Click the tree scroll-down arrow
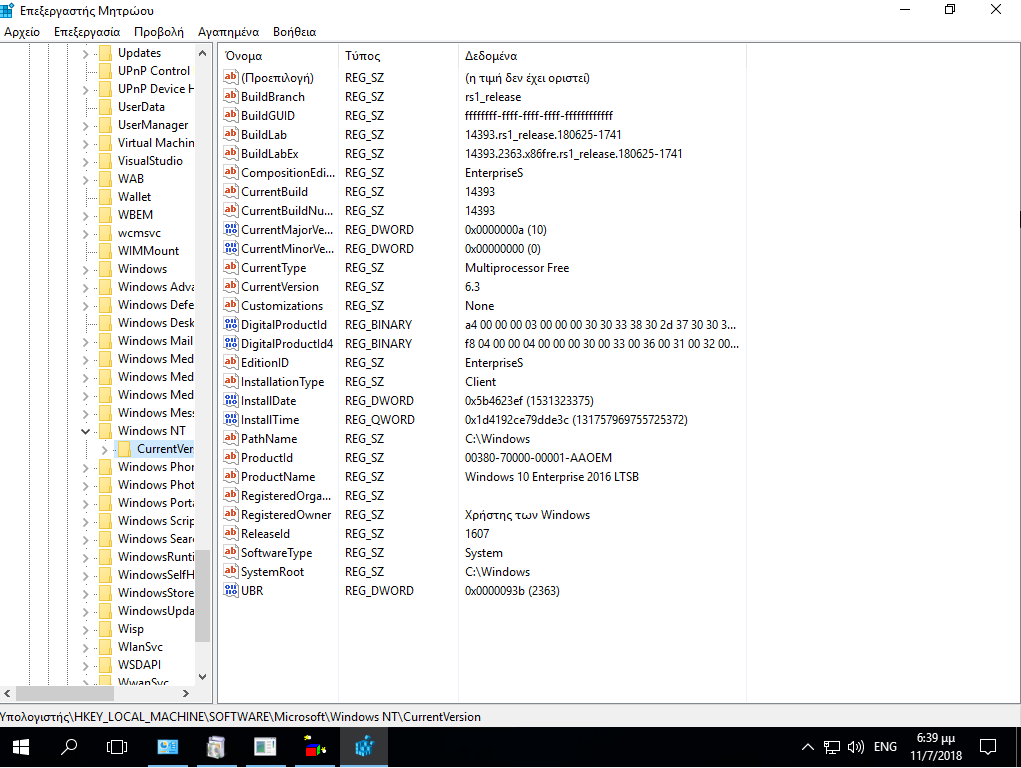 (203, 677)
